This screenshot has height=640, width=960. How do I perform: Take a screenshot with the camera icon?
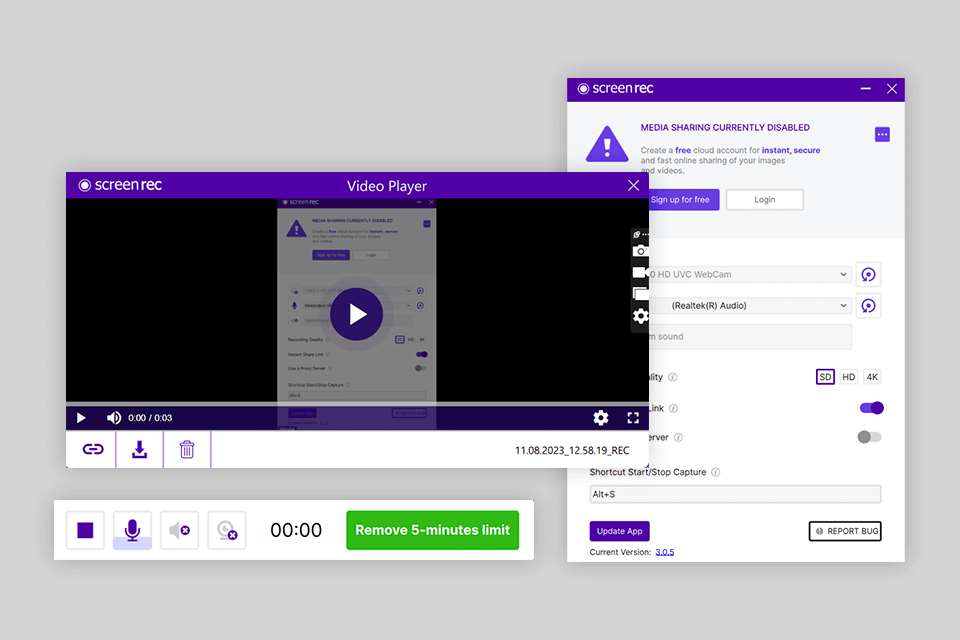(640, 250)
